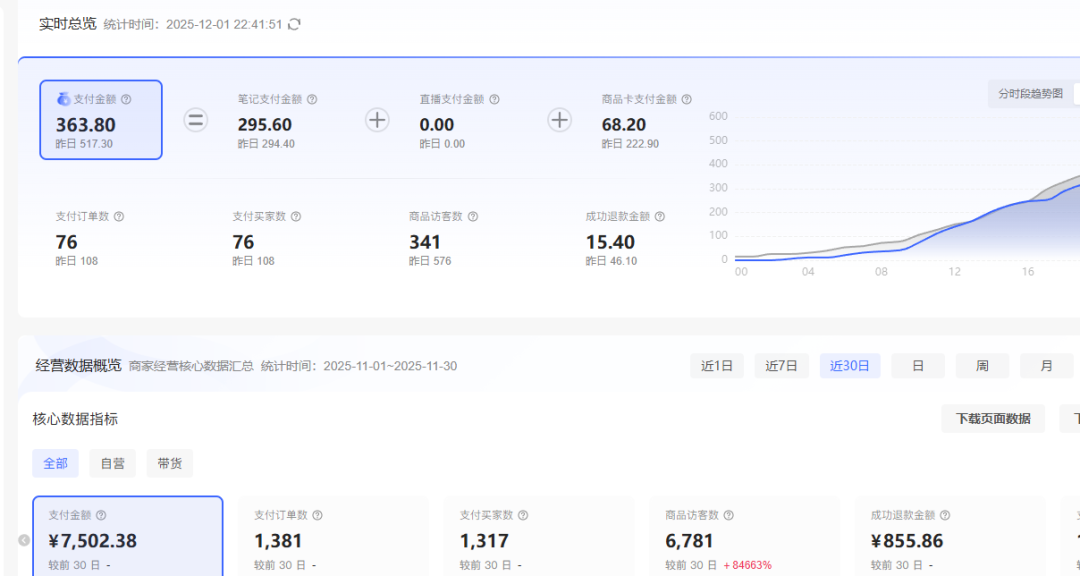Select the 近7日 time range

[x=781, y=366]
